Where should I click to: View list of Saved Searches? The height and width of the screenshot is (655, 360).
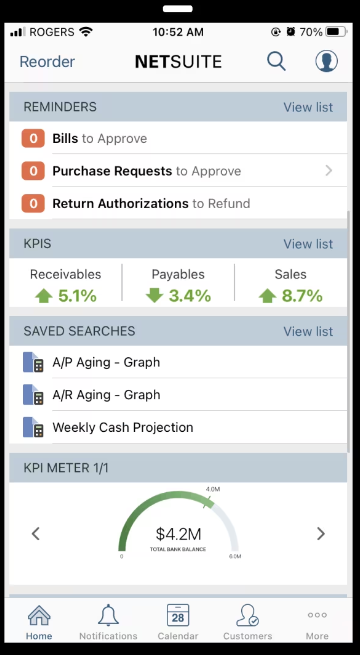308,331
